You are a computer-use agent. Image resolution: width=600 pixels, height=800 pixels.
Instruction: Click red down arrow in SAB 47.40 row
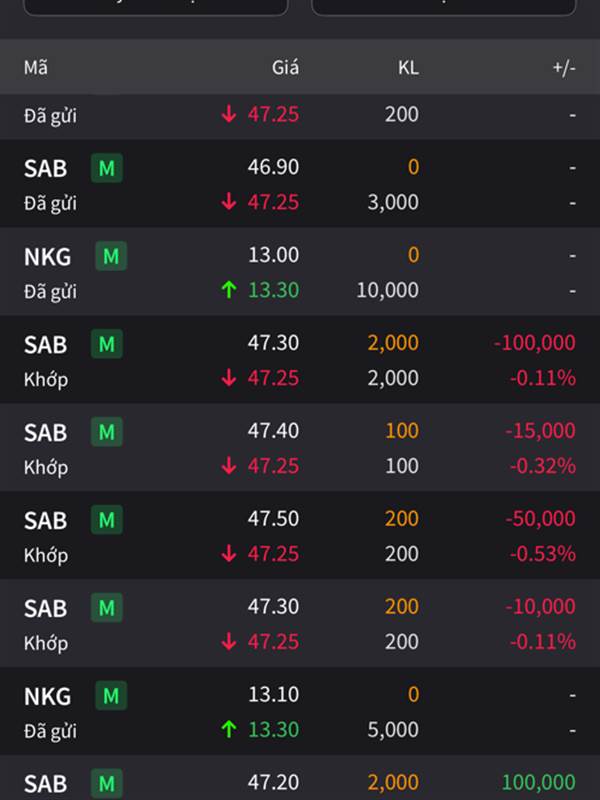click(x=229, y=466)
